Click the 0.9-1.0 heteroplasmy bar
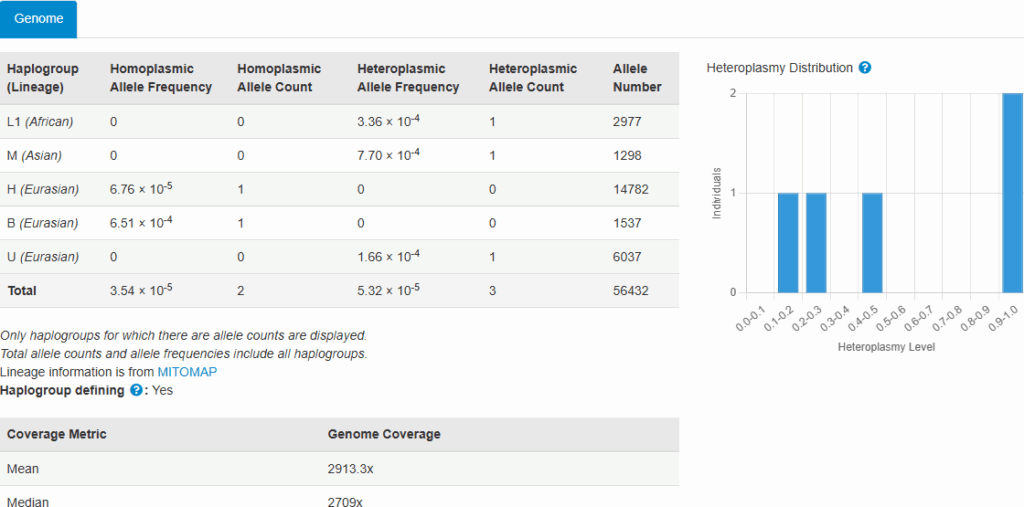The height and width of the screenshot is (507, 1024). click(1012, 193)
